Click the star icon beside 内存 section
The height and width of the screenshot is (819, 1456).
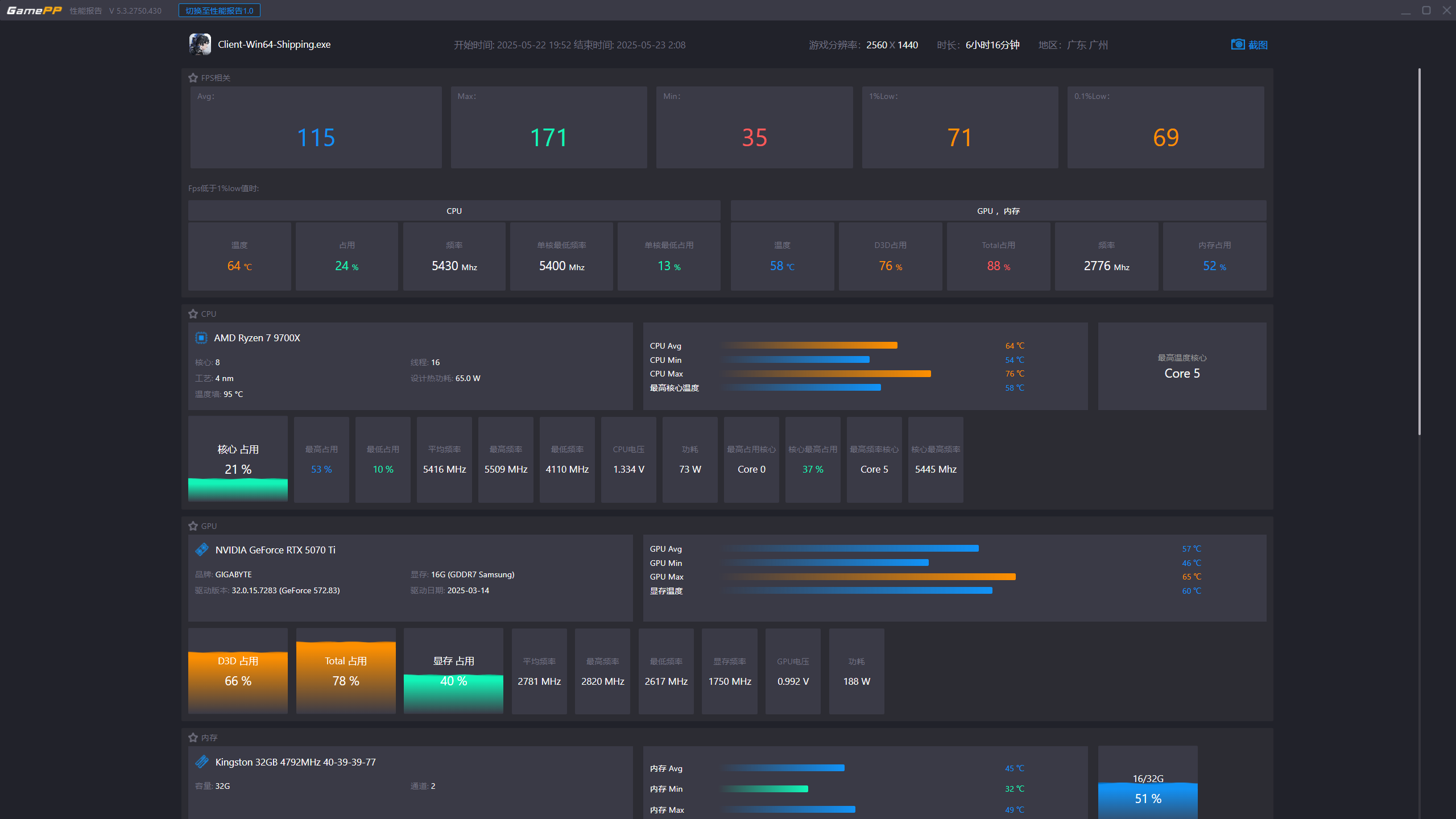tap(193, 738)
